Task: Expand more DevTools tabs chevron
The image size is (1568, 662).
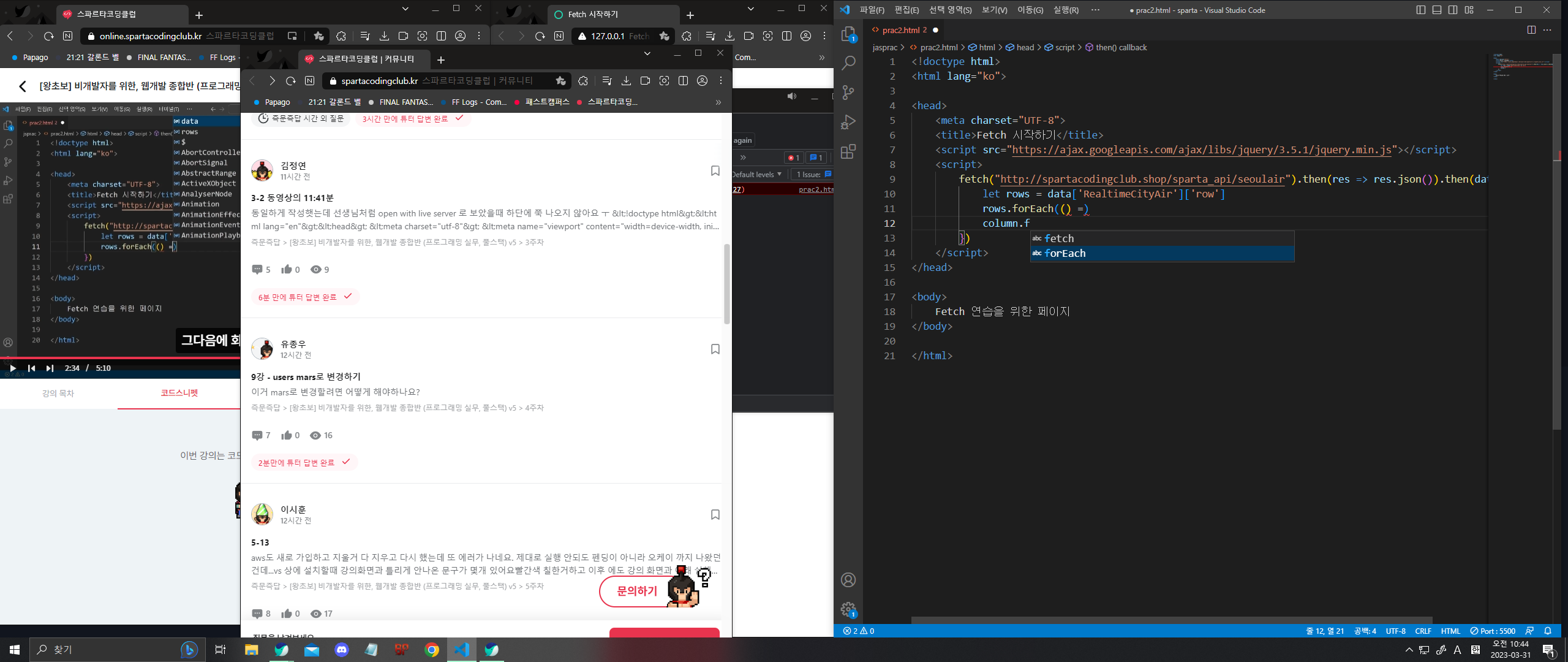Action: (743, 158)
